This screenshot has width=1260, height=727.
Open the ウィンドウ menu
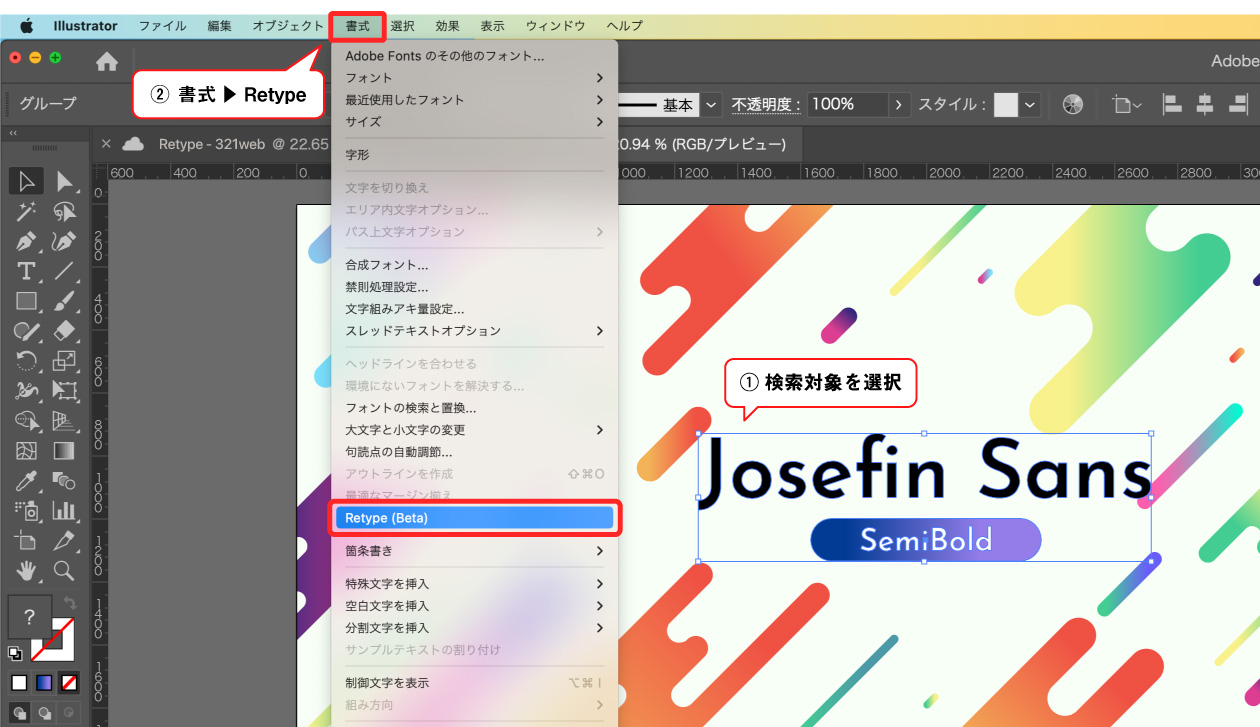pyautogui.click(x=555, y=26)
